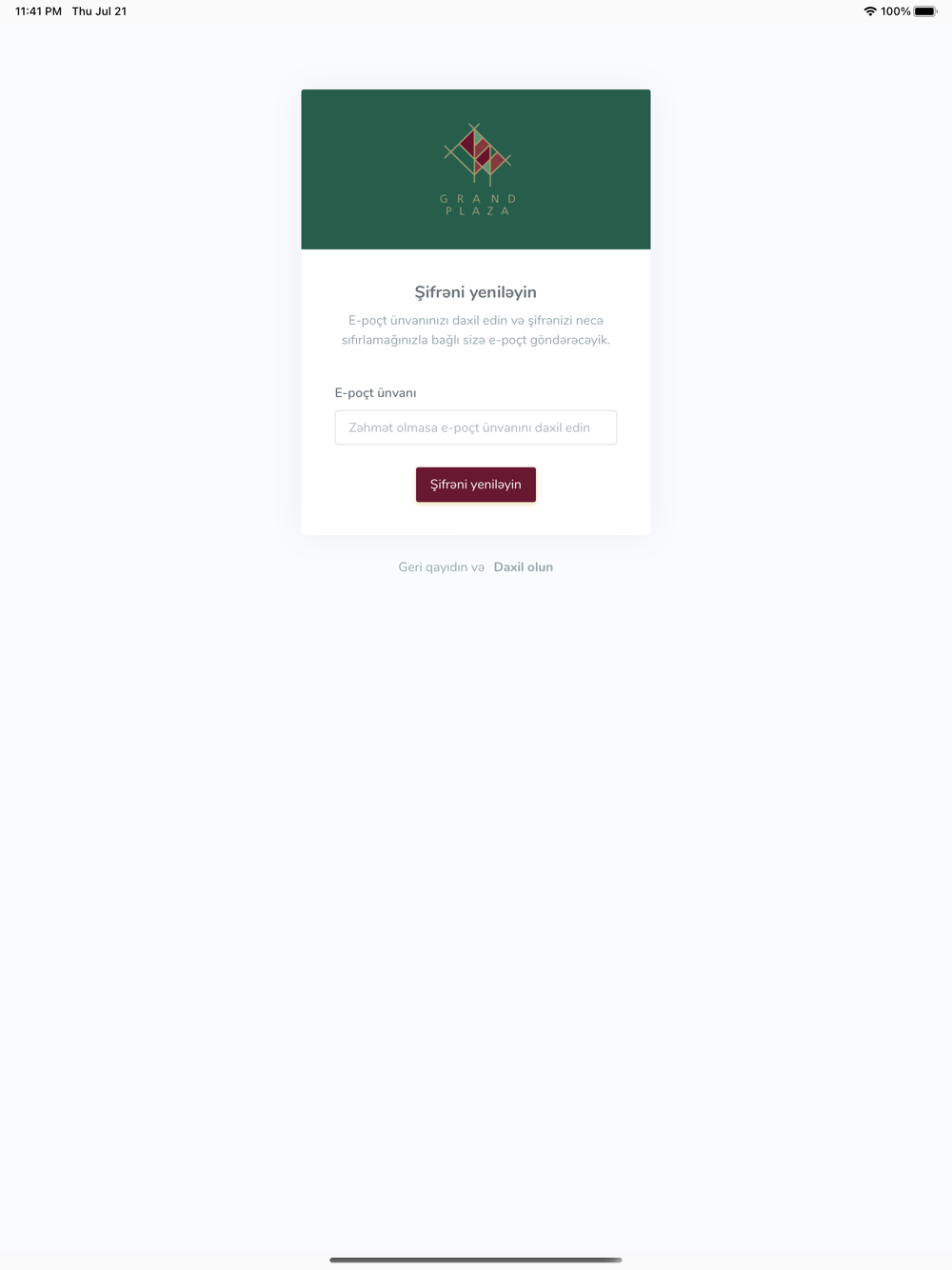Viewport: 952px width, 1270px height.
Task: Click the GRAND PLAZA logo text
Action: (x=478, y=205)
